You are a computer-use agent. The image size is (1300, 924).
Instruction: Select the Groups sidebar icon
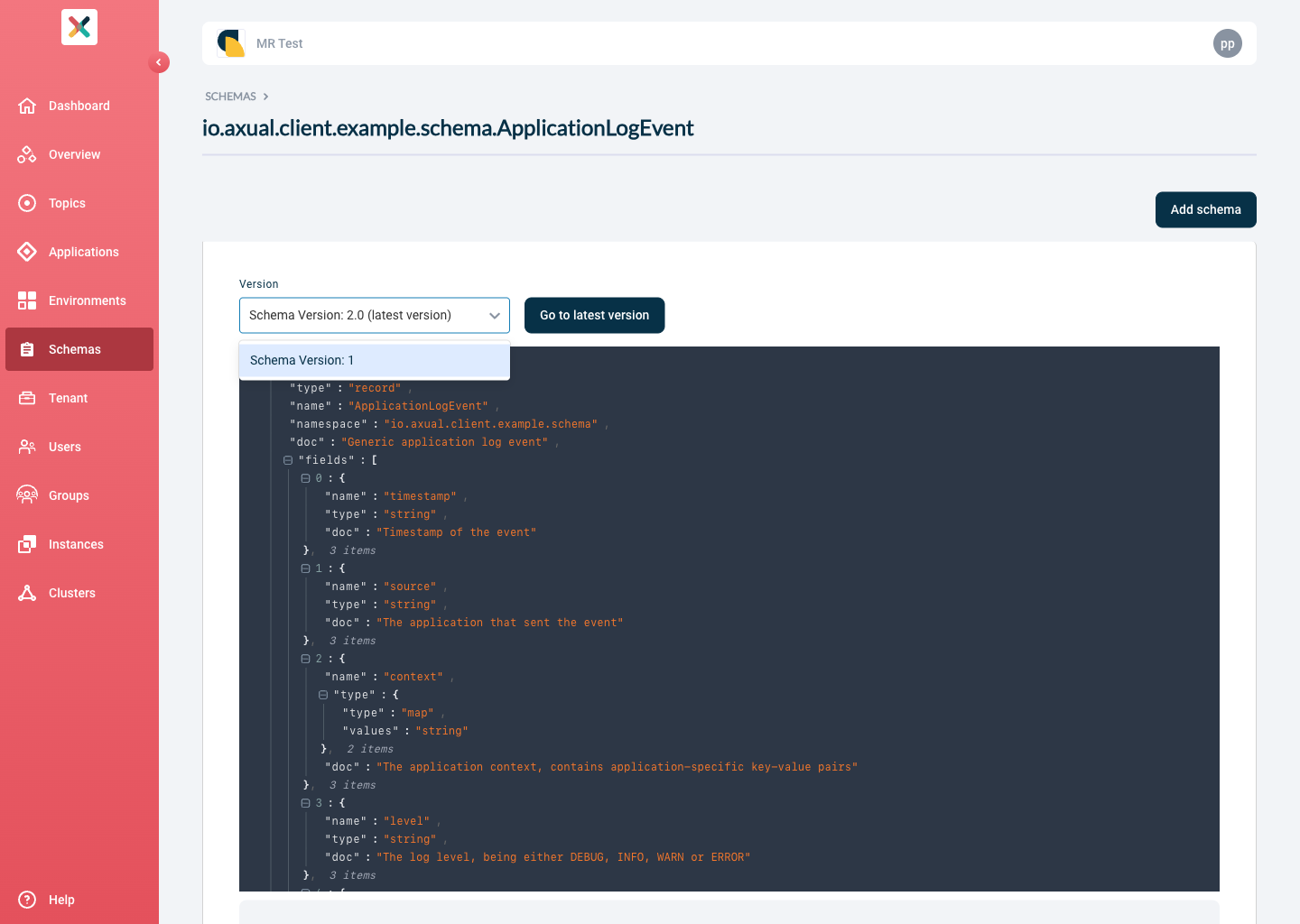pos(28,495)
